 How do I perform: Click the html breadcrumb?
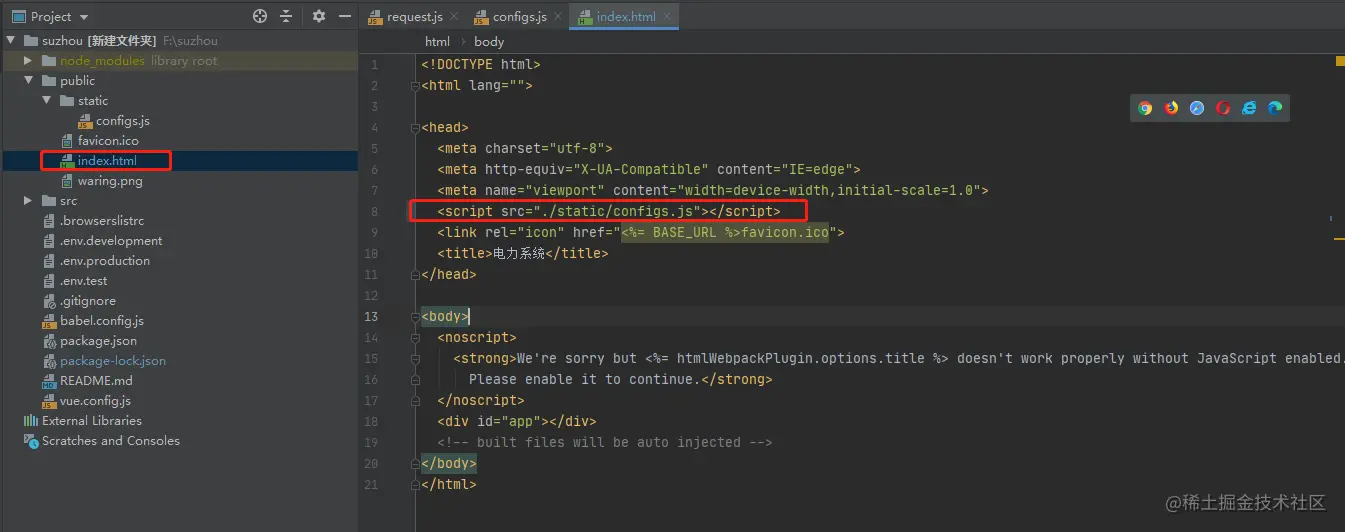(437, 41)
